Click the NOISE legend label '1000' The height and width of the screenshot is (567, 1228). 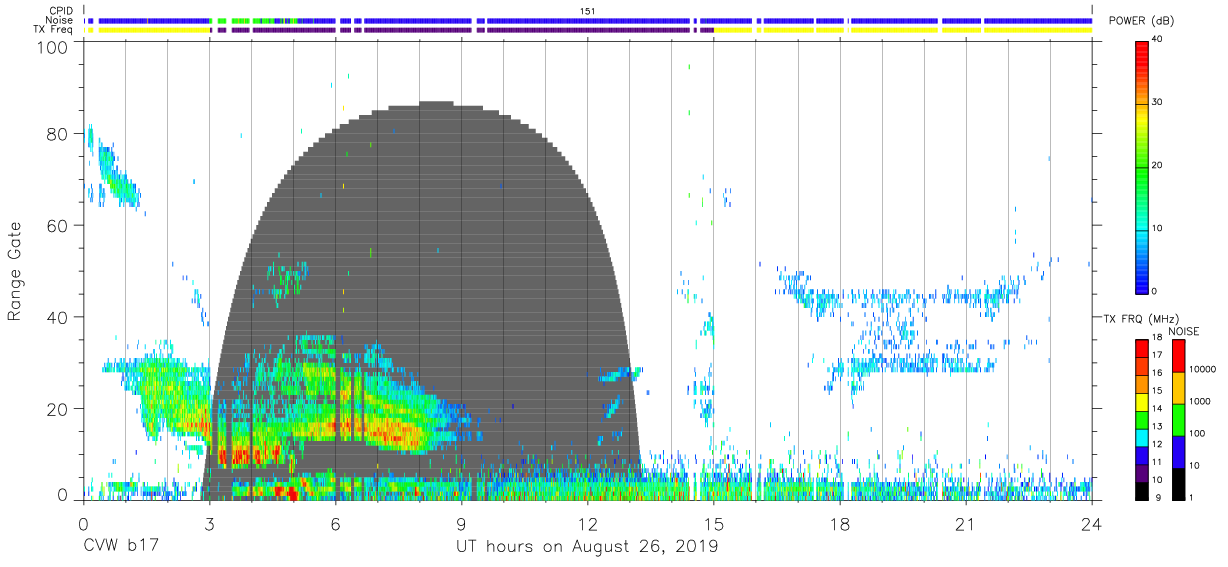(x=1200, y=401)
